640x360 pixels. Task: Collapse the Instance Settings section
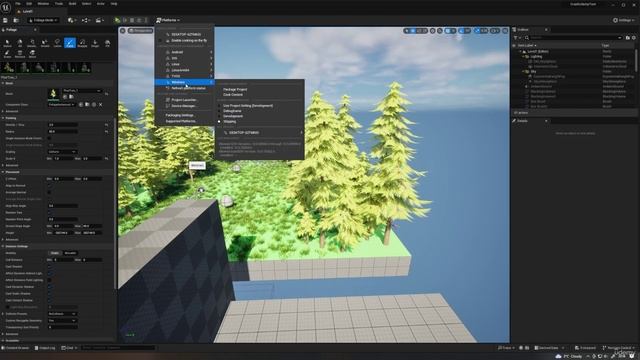tap(3, 246)
